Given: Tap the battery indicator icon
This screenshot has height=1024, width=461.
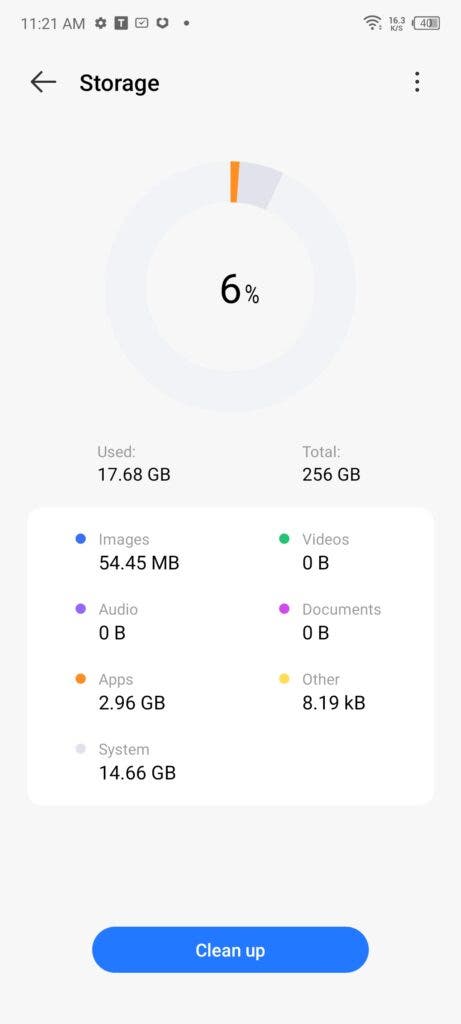Looking at the screenshot, I should click(x=426, y=24).
